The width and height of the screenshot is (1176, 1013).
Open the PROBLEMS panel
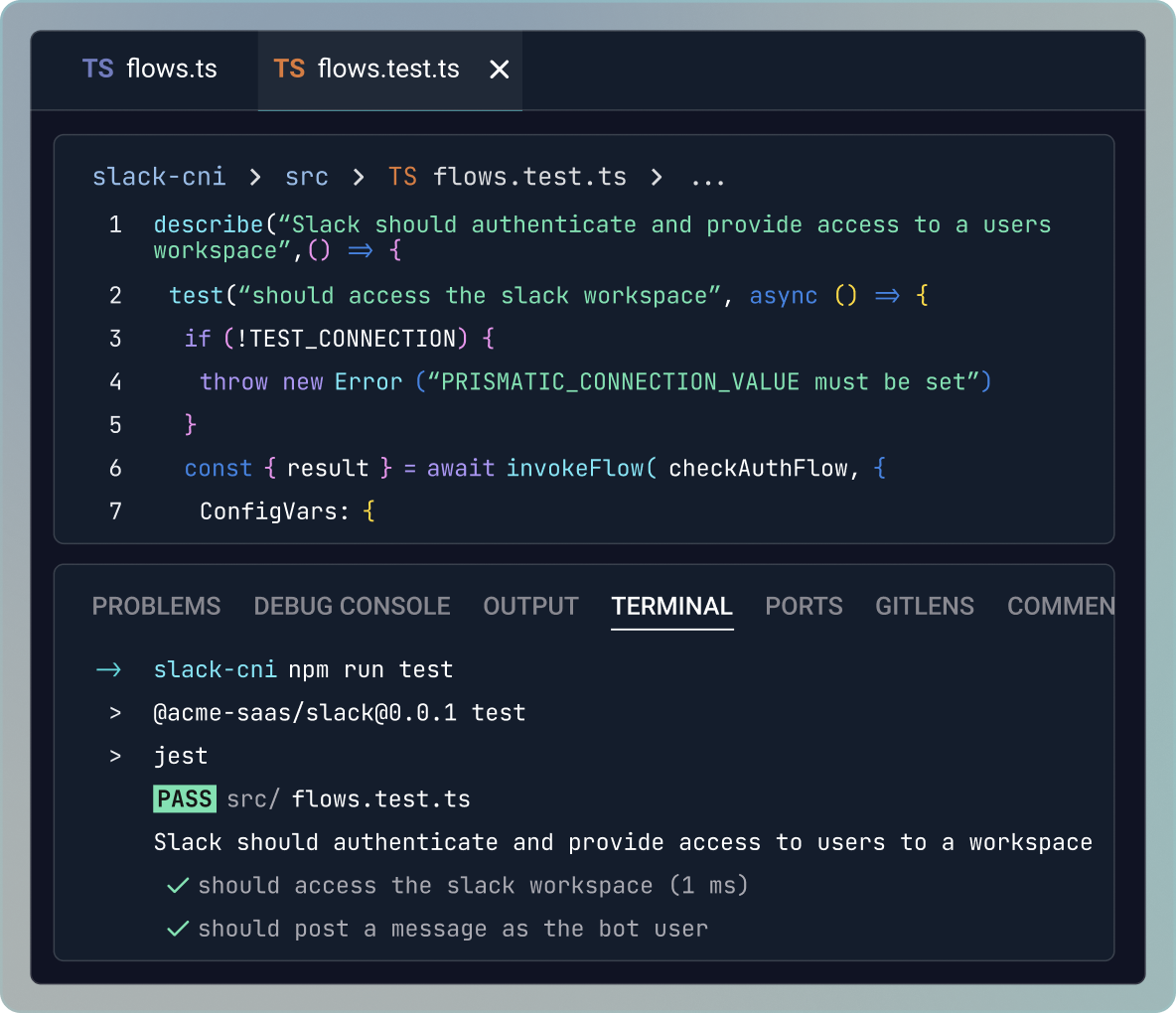pyautogui.click(x=156, y=606)
